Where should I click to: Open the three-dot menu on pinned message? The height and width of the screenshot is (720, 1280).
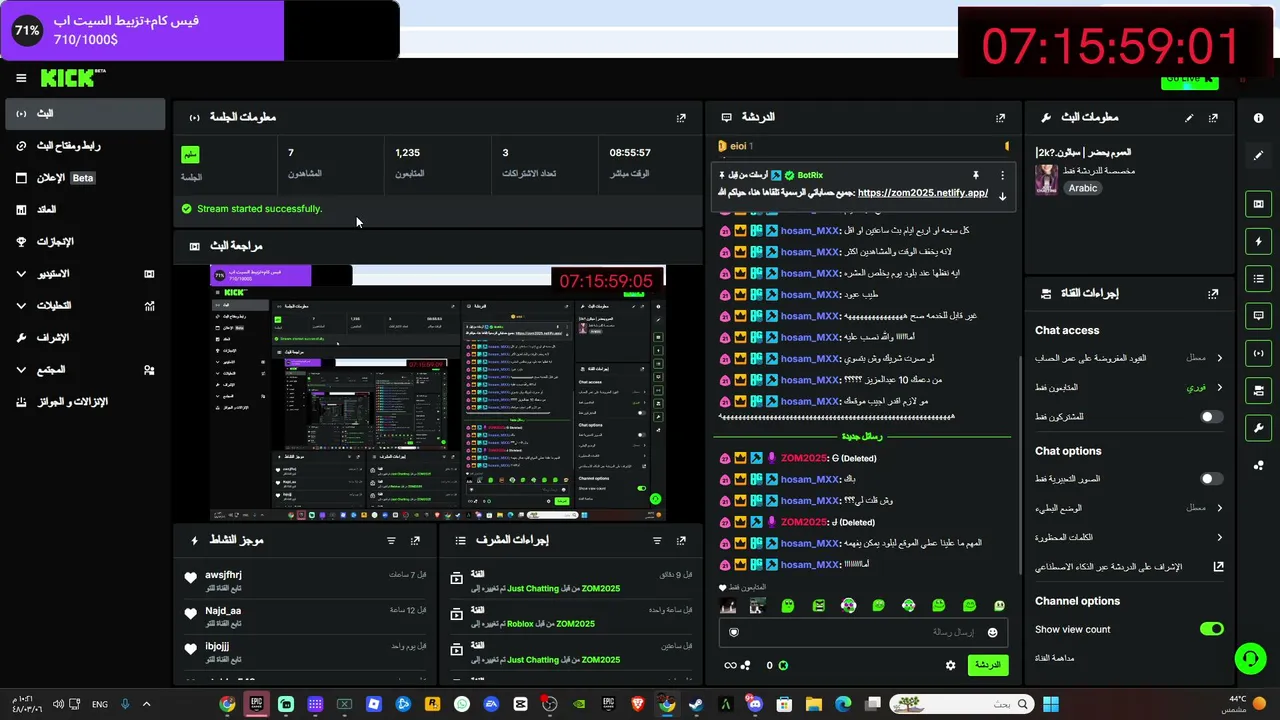(x=1002, y=175)
